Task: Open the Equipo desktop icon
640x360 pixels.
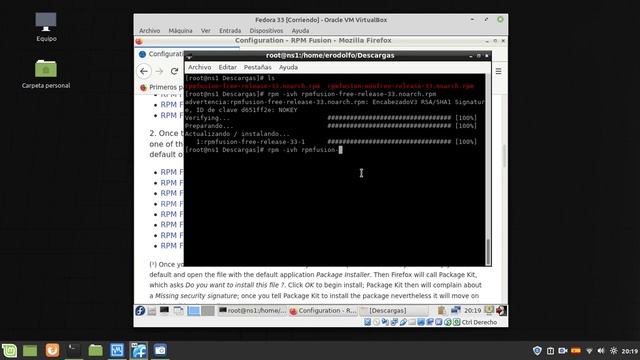Action: (x=46, y=27)
